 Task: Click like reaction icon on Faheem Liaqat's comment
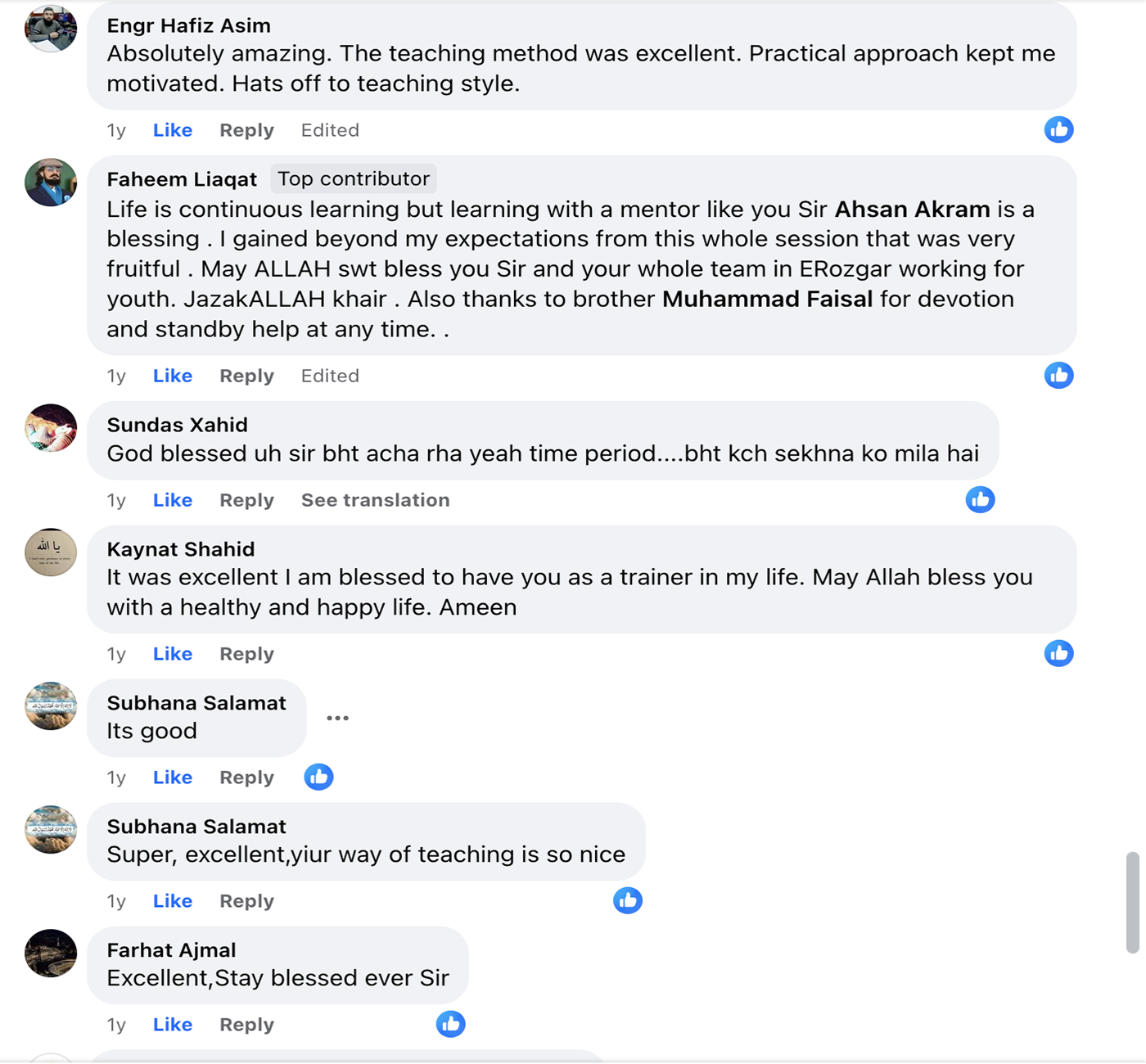click(x=1058, y=375)
